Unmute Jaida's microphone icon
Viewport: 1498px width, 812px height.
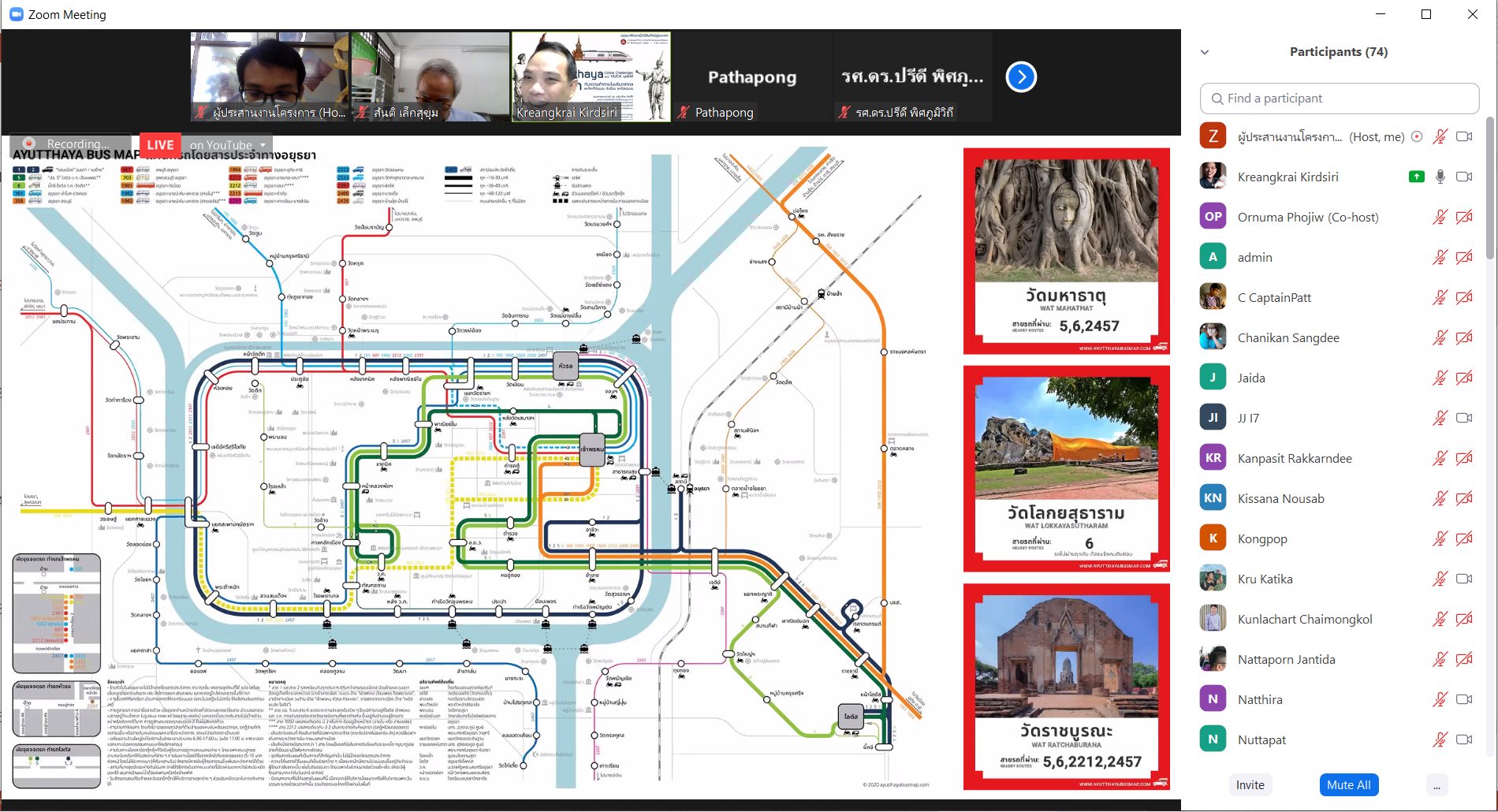point(1440,378)
